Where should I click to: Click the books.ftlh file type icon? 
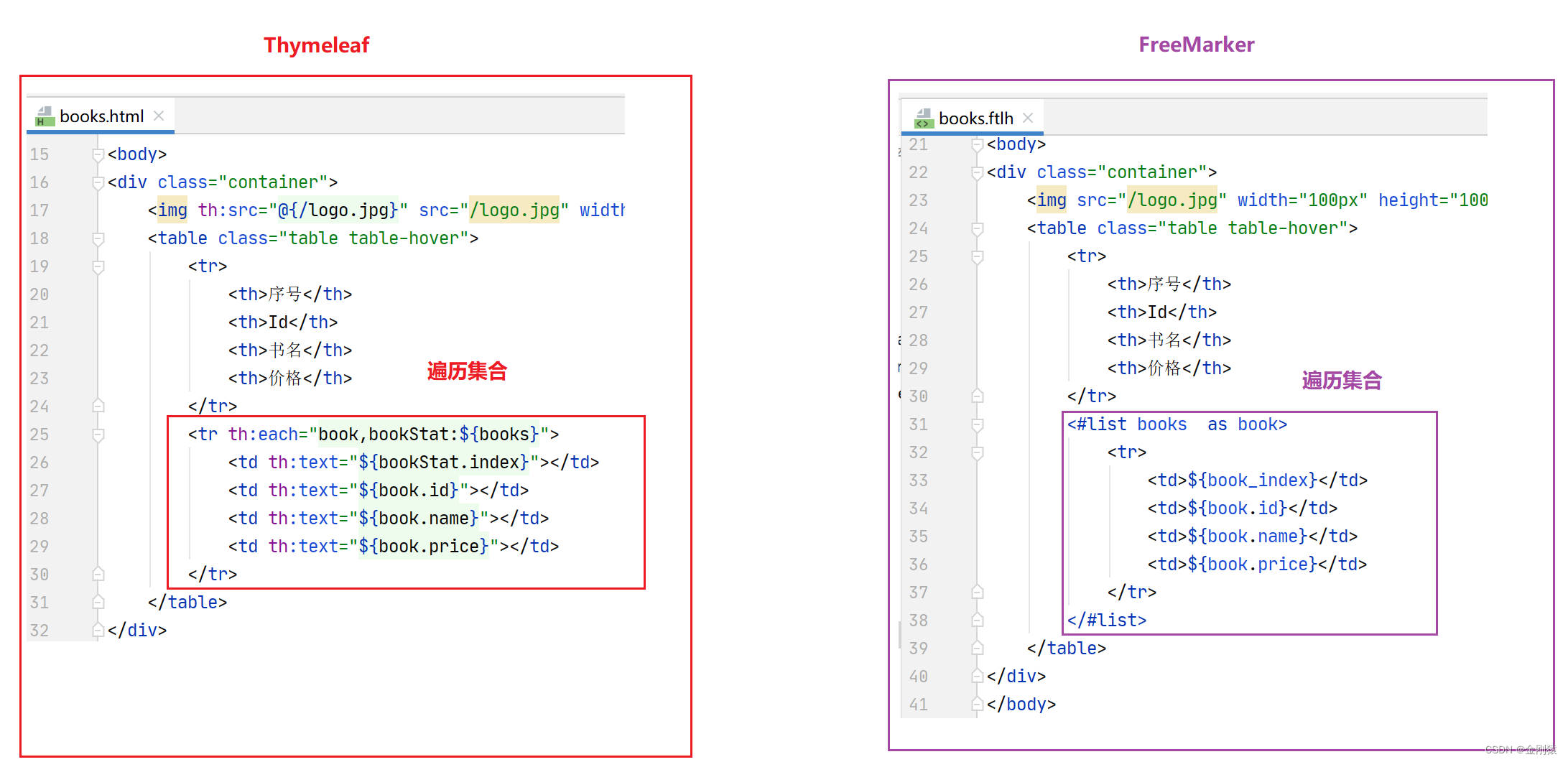[x=924, y=119]
